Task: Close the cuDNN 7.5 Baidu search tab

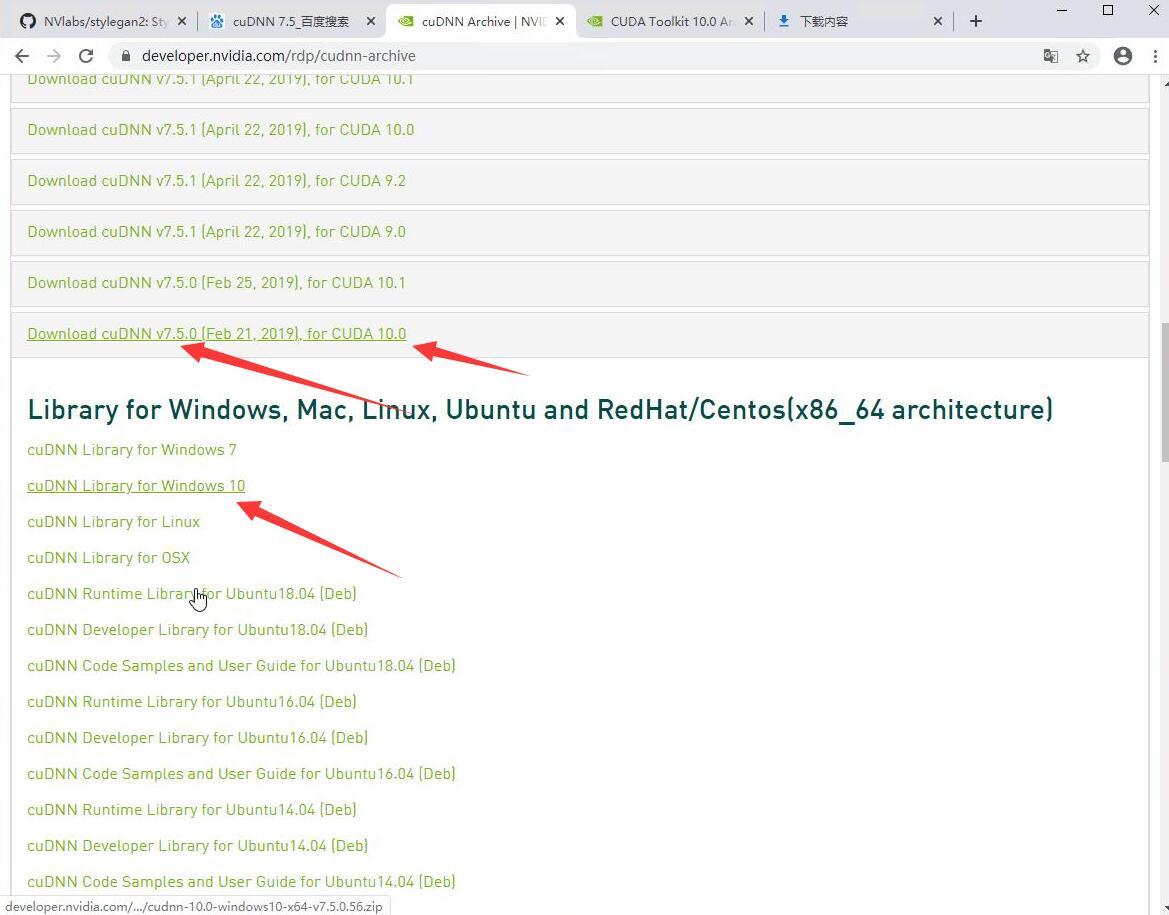Action: (x=371, y=22)
